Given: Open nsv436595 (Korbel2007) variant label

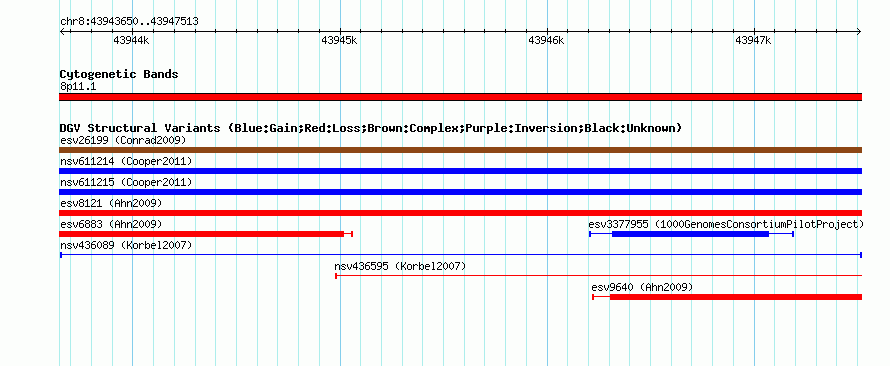Looking at the screenshot, I should click(x=400, y=266).
